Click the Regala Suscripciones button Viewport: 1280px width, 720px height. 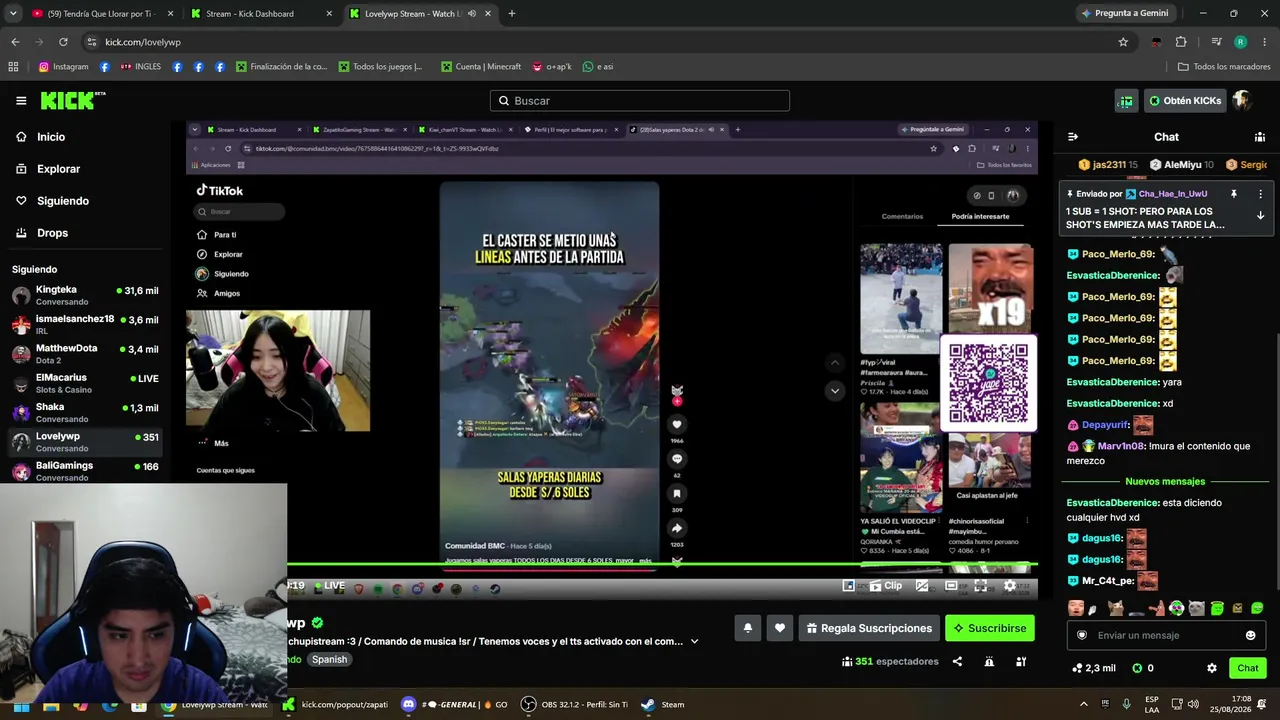(x=869, y=628)
